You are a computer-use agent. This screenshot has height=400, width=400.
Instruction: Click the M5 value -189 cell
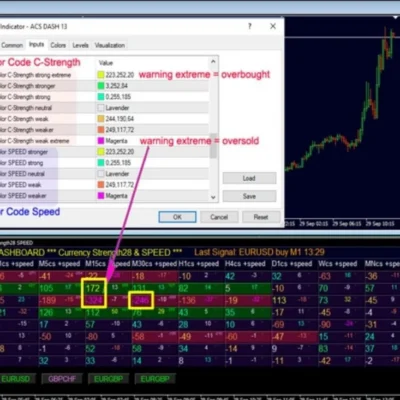coord(47,300)
